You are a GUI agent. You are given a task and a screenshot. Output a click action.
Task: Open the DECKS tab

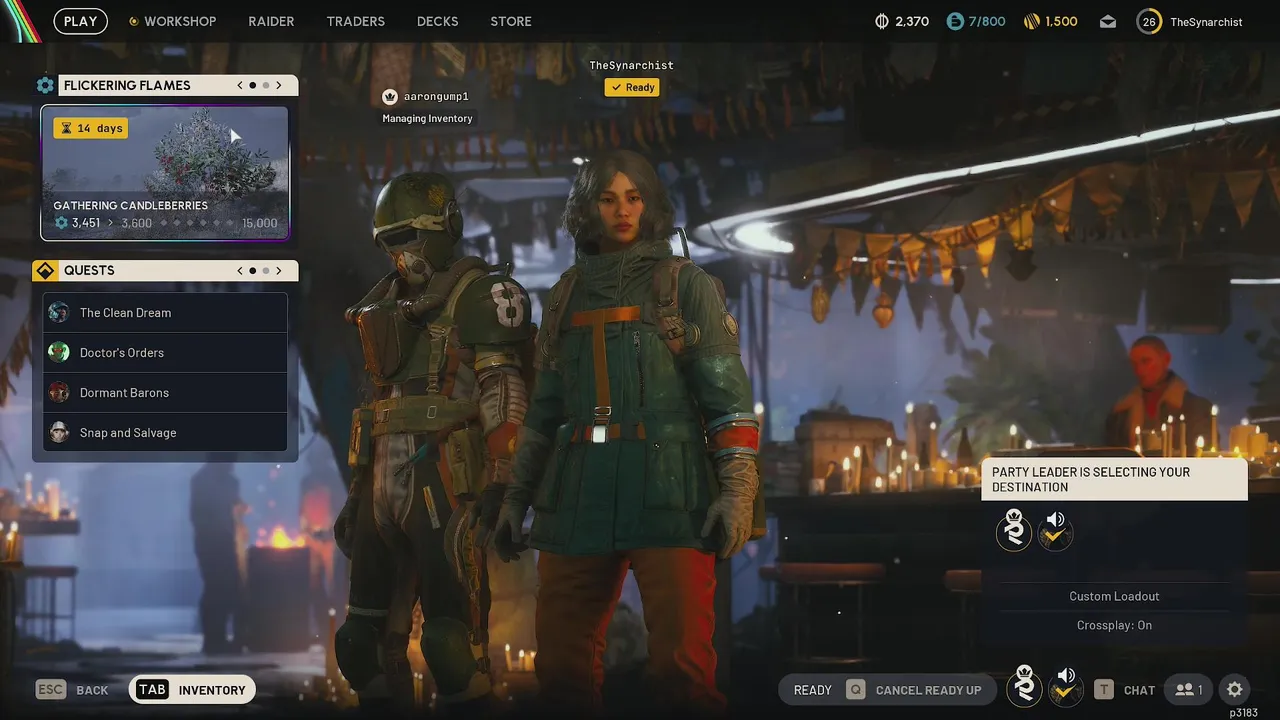pos(437,21)
